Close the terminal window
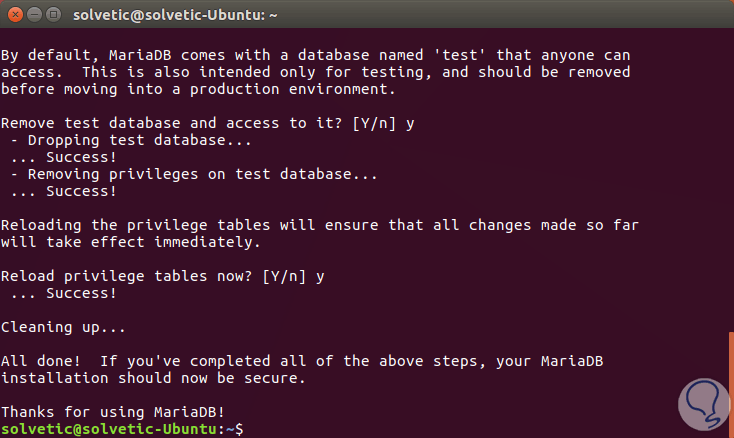Viewport: 734px width, 438px height. [x=14, y=15]
